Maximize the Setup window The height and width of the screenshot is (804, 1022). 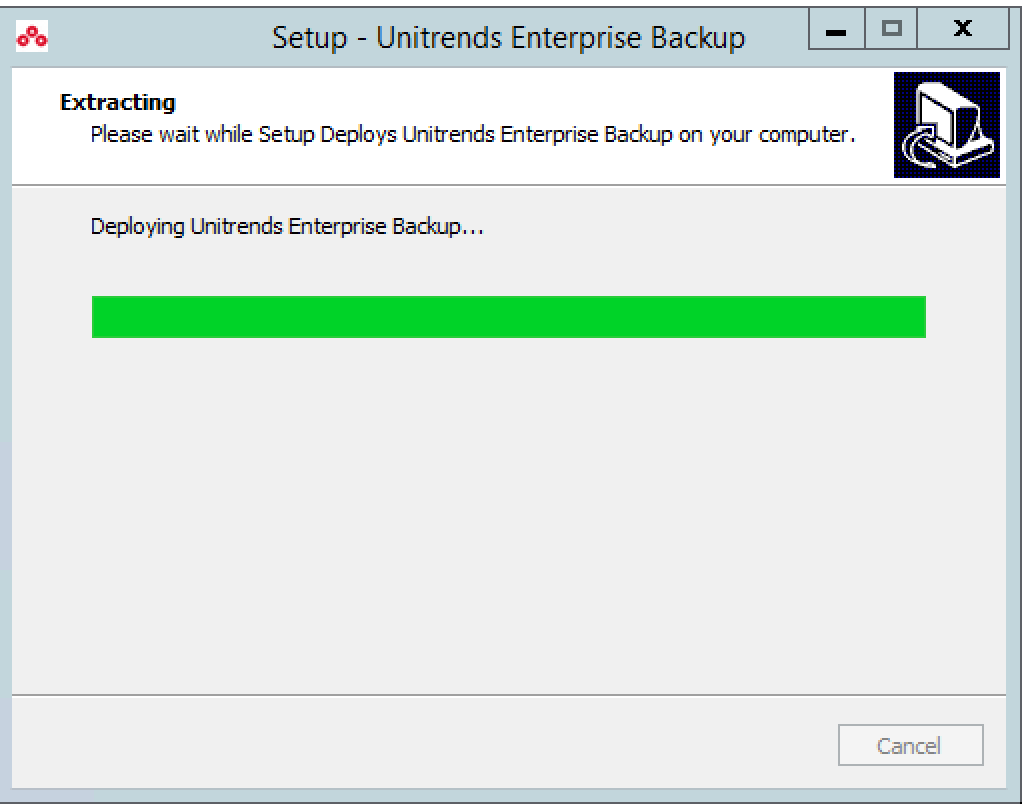[x=891, y=29]
